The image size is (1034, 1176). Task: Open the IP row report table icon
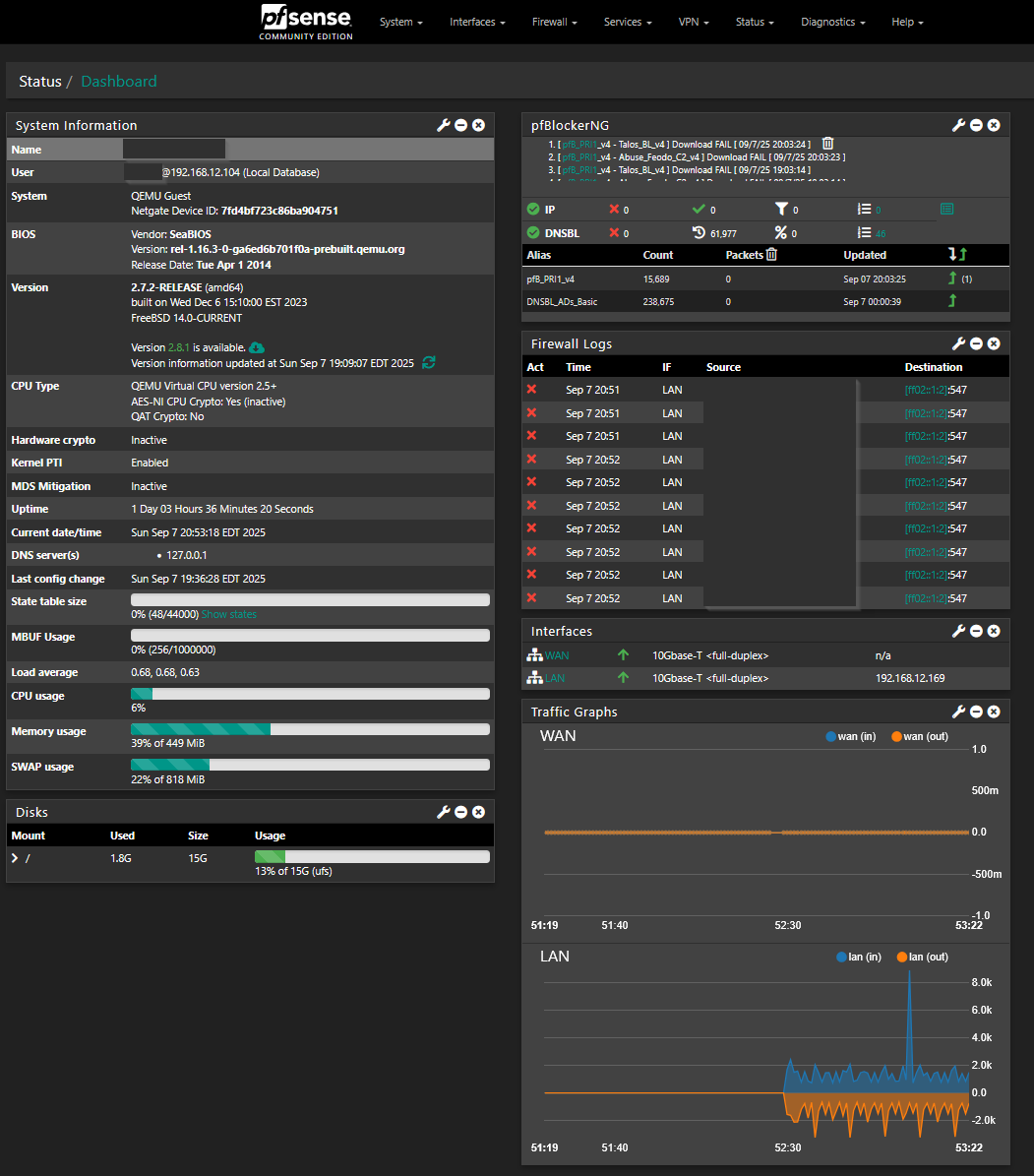947,209
